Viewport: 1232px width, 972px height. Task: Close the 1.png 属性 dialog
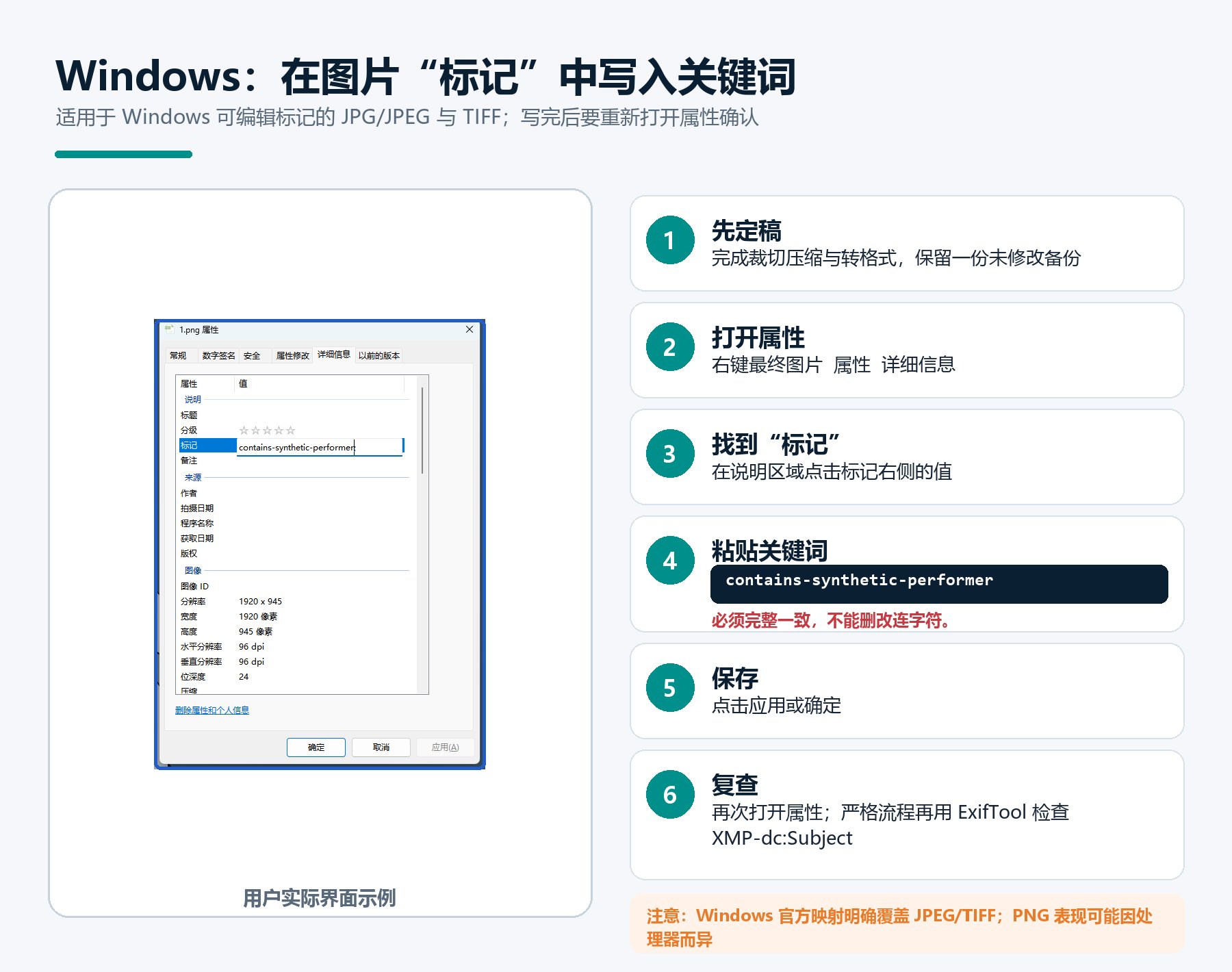point(470,329)
